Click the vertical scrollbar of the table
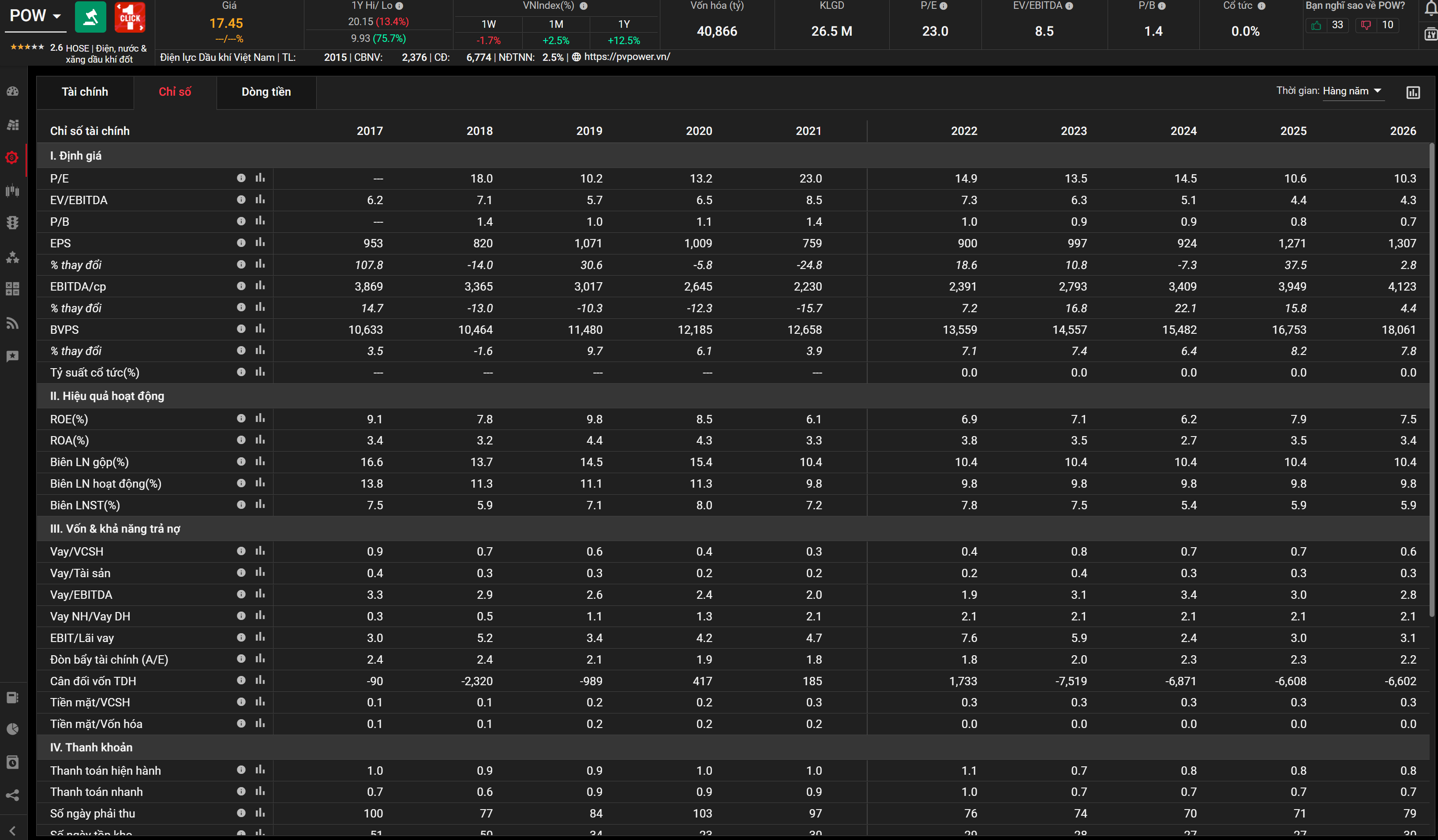The image size is (1438, 840). pos(1432,379)
